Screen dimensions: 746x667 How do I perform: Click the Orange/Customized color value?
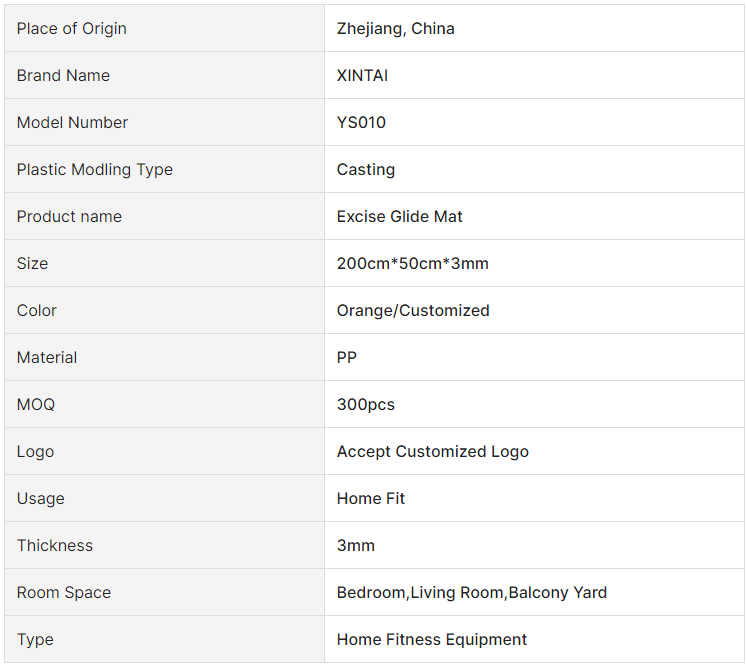coord(413,310)
